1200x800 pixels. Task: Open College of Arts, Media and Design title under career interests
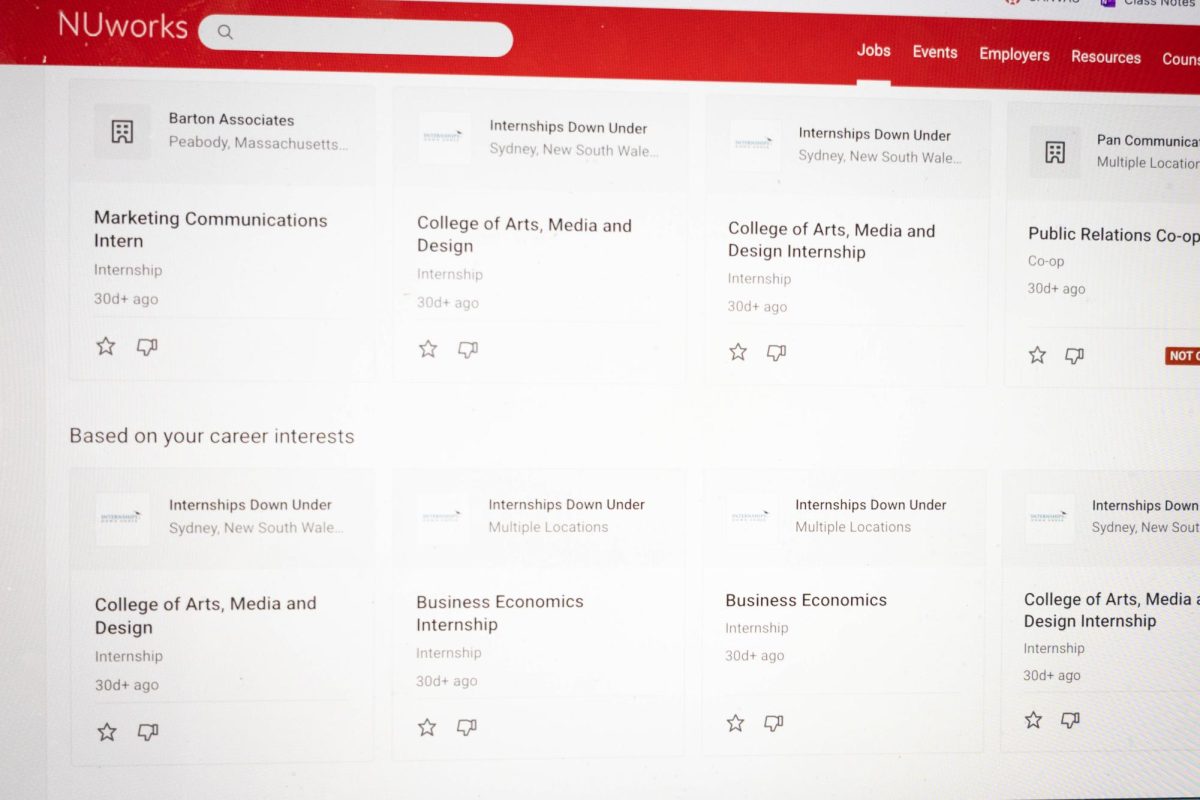[205, 615]
